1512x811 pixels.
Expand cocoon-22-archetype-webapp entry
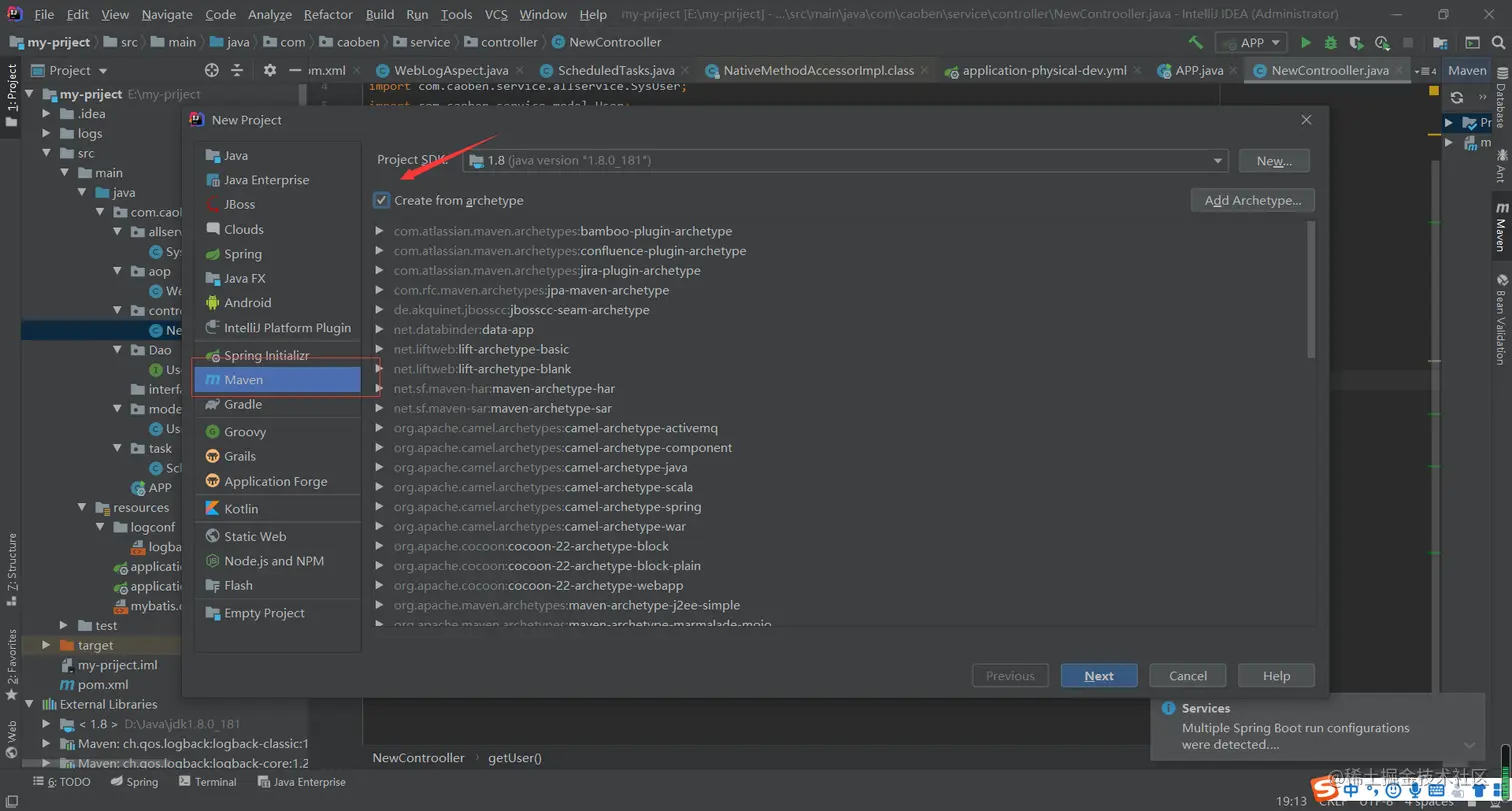pyautogui.click(x=379, y=585)
